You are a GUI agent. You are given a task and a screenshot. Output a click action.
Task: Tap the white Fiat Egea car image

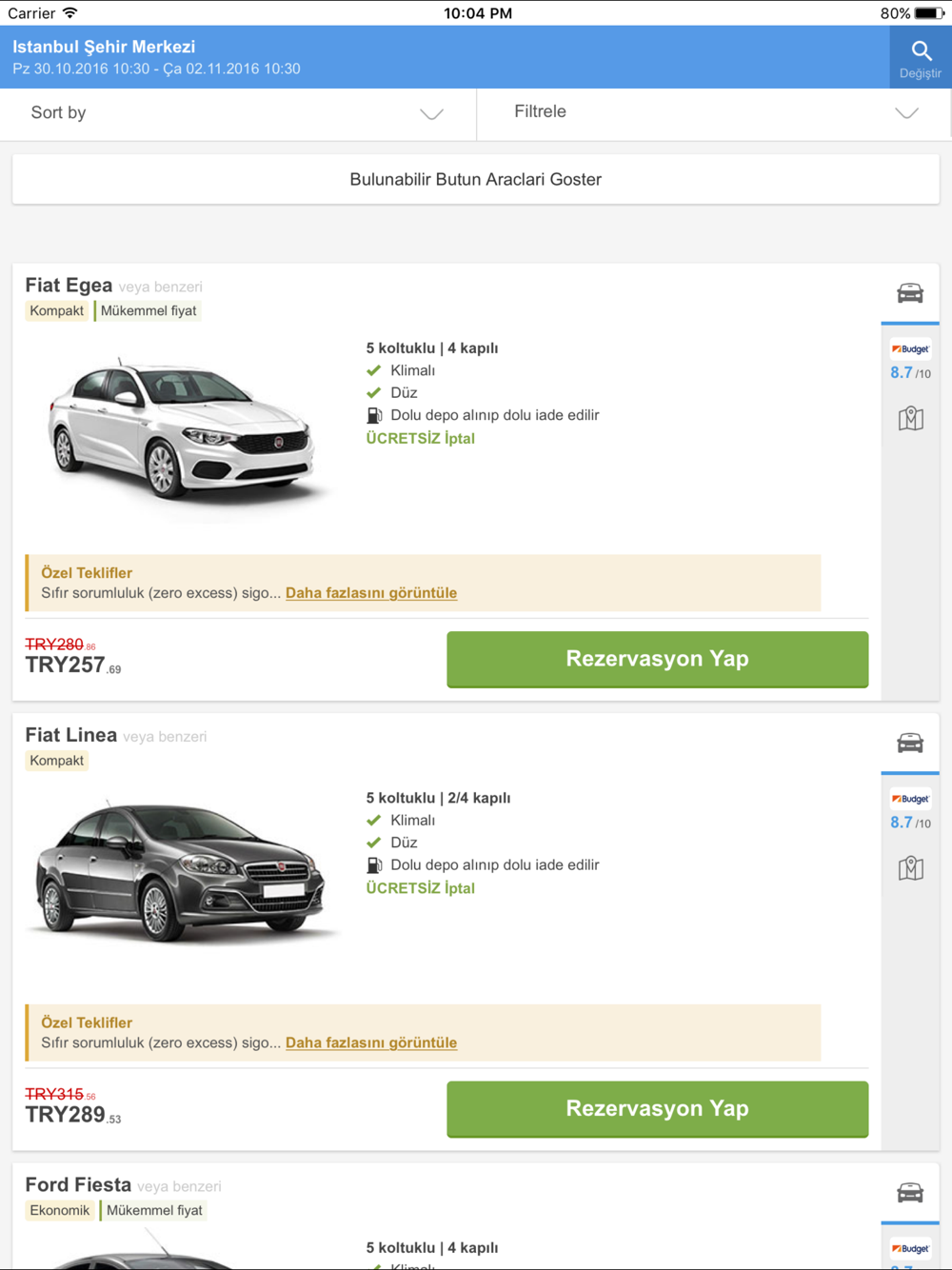tap(181, 433)
